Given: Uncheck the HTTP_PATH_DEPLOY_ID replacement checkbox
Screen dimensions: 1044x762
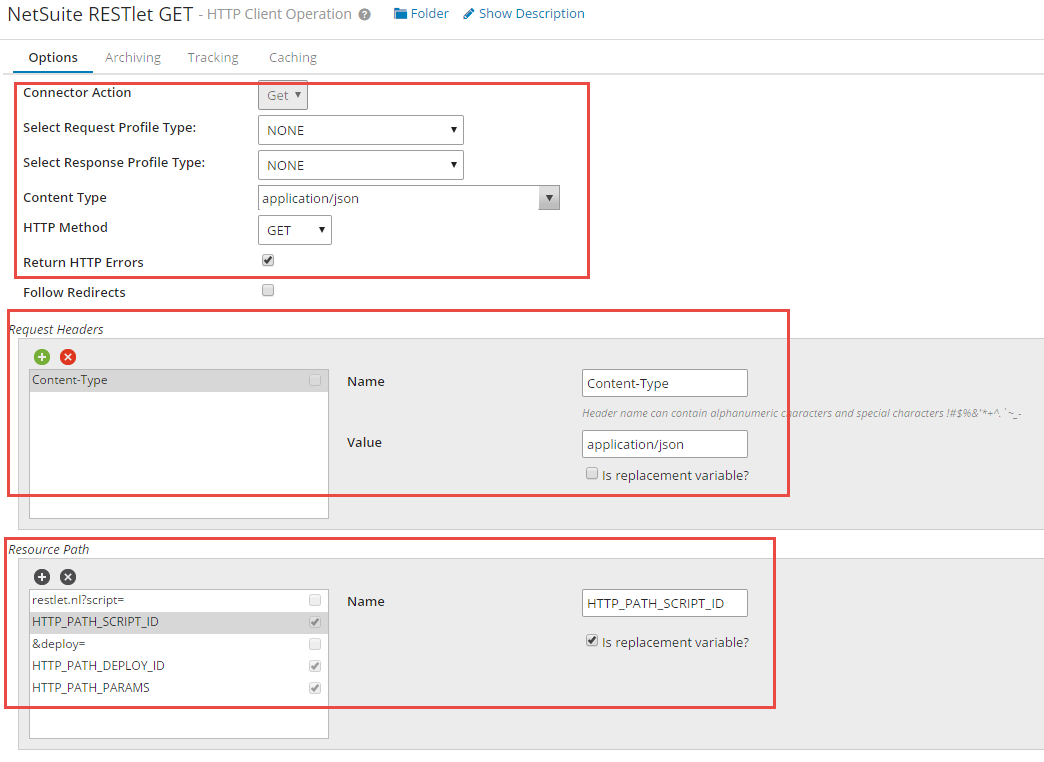Looking at the screenshot, I should click(315, 666).
